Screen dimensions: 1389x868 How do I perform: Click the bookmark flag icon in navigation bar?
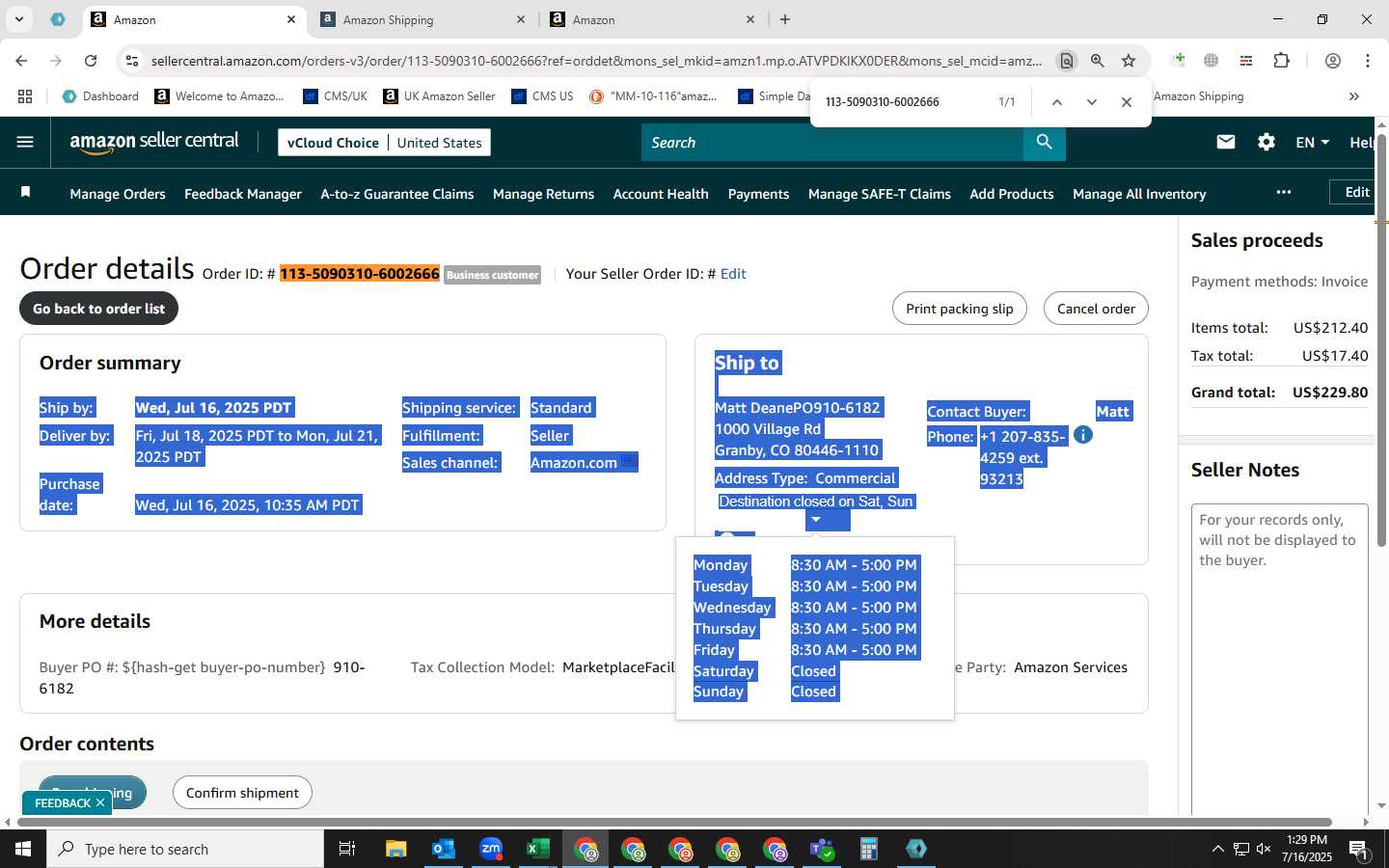coord(26,192)
